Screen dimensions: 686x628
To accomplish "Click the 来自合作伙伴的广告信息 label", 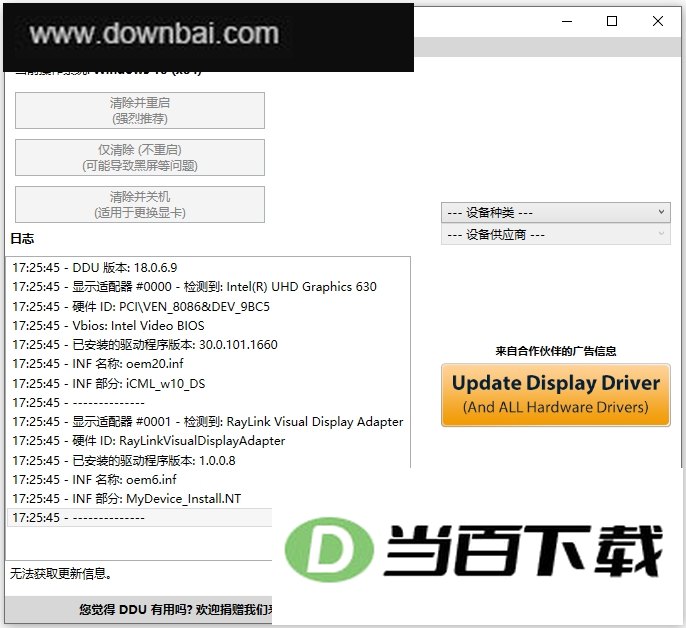I will [556, 351].
